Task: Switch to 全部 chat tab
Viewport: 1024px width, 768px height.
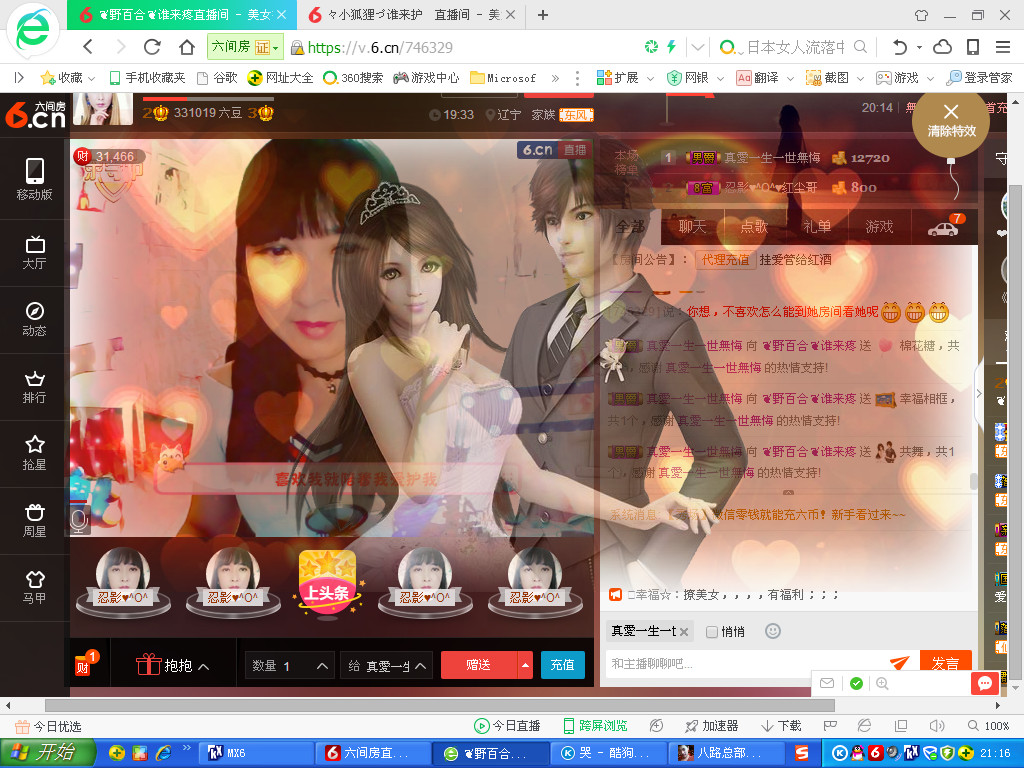Action: pyautogui.click(x=630, y=227)
